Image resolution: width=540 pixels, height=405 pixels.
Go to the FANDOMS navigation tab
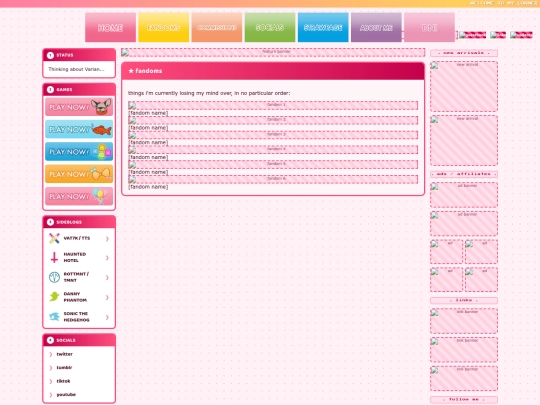(164, 28)
